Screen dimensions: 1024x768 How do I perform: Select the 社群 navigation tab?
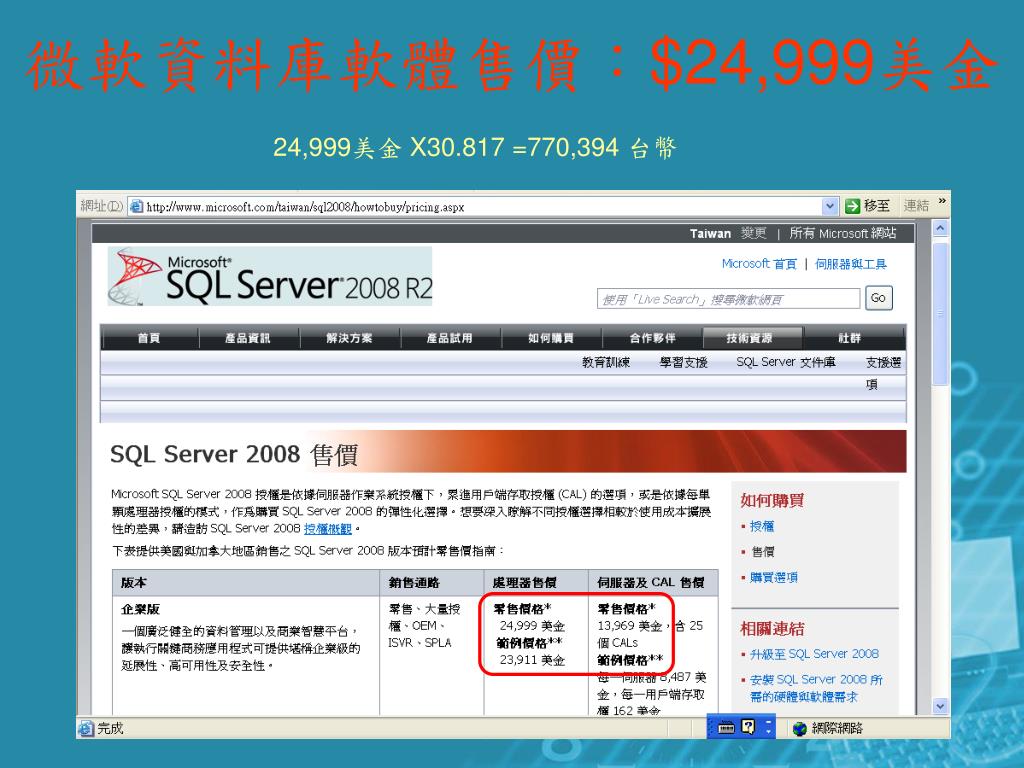pyautogui.click(x=850, y=338)
